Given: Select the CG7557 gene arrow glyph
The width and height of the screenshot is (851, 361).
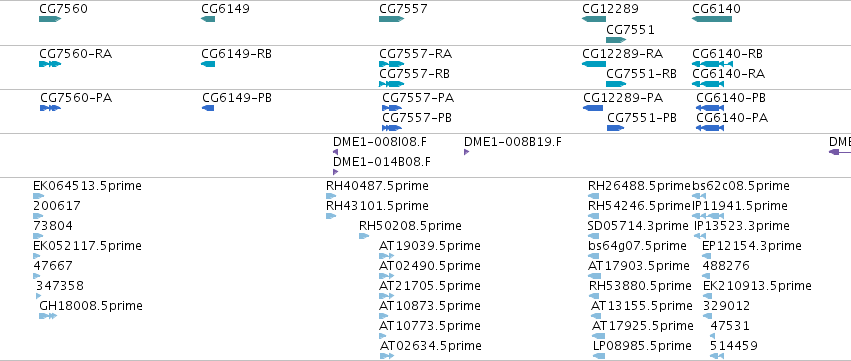Looking at the screenshot, I should (x=392, y=19).
